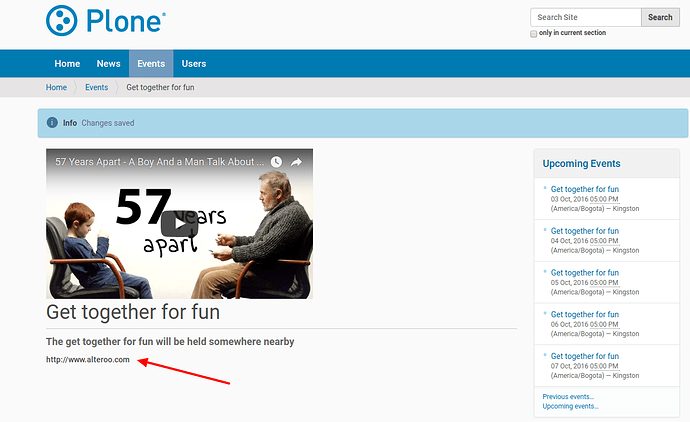The height and width of the screenshot is (422, 690).
Task: Click the Watch Later clock icon on the video
Action: click(276, 162)
